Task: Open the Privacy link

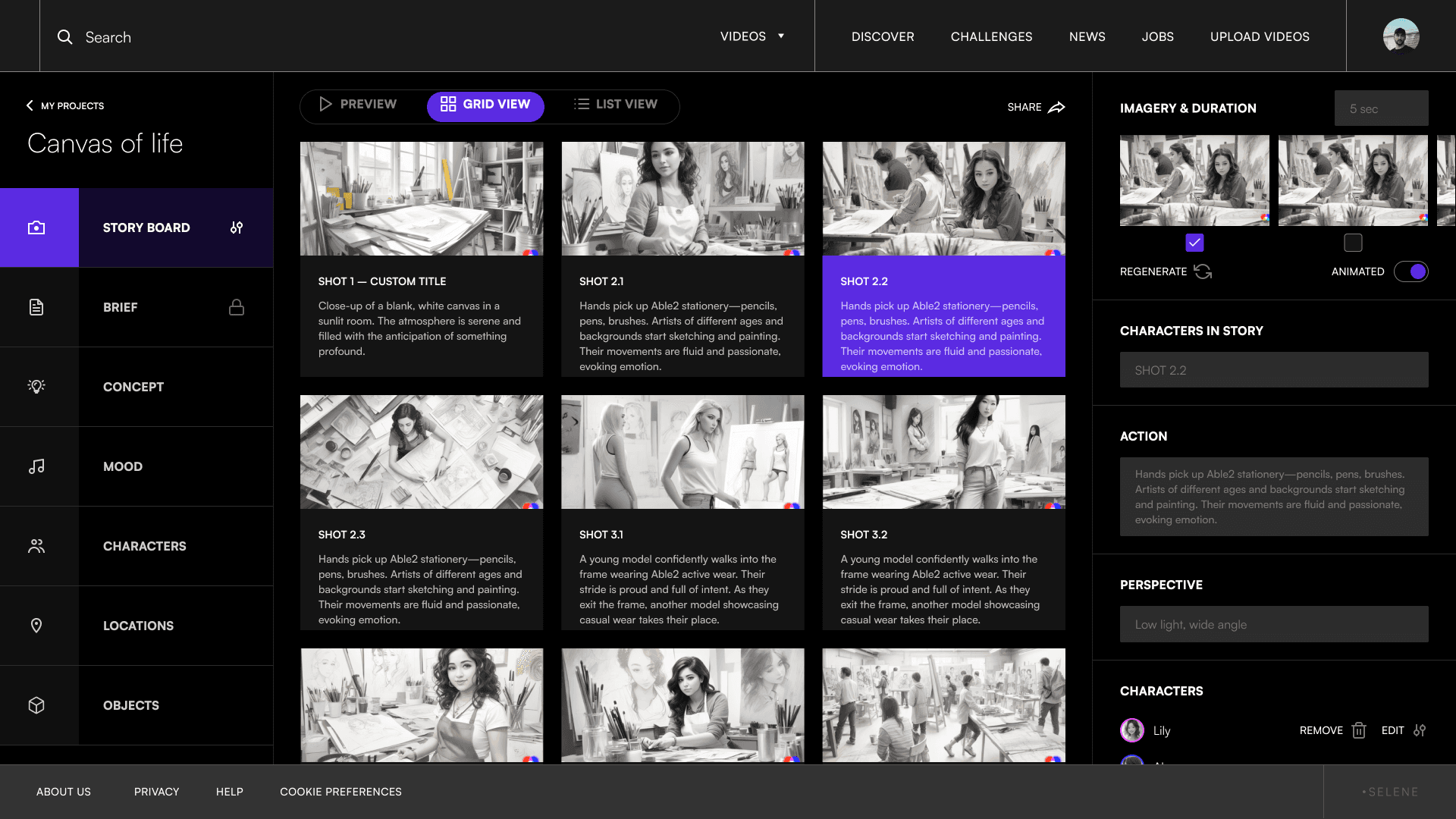Action: pos(157,792)
